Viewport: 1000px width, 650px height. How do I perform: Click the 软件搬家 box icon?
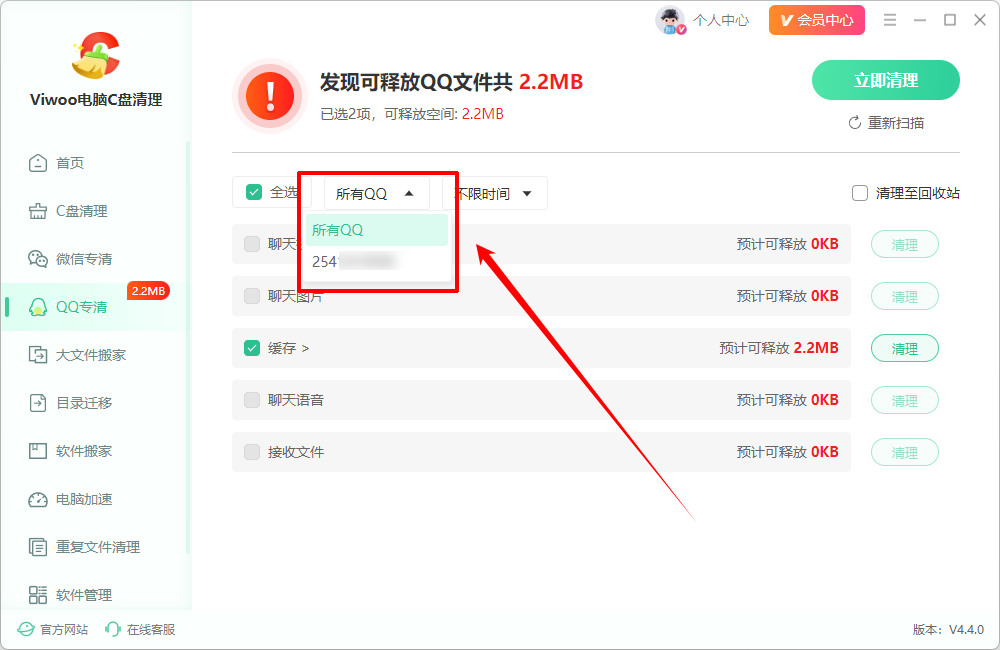click(x=38, y=451)
